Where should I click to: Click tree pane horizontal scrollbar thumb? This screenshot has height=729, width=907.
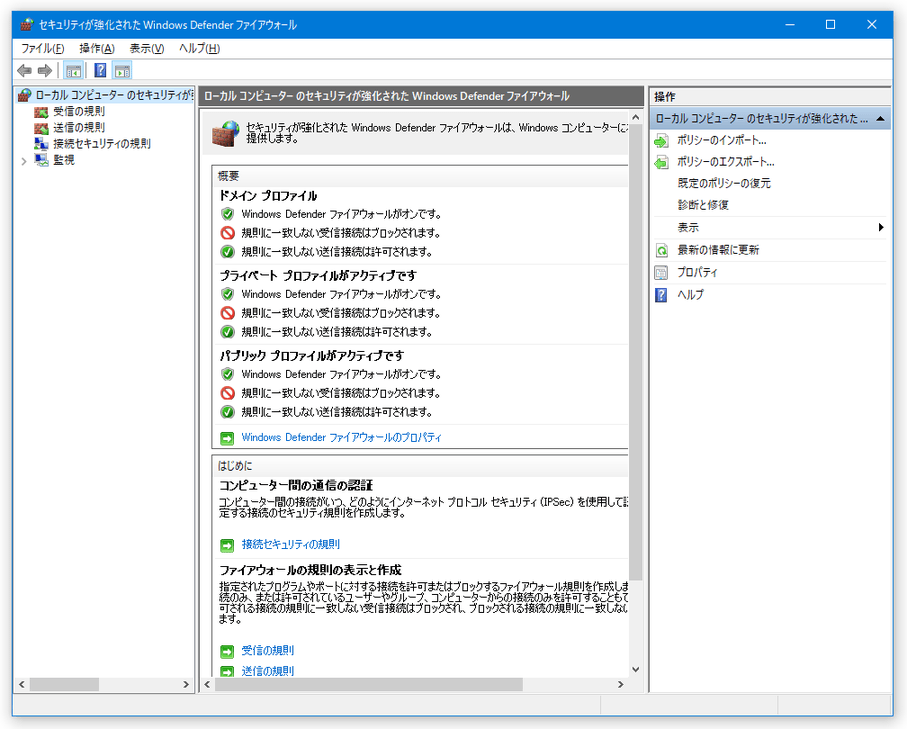click(x=64, y=684)
